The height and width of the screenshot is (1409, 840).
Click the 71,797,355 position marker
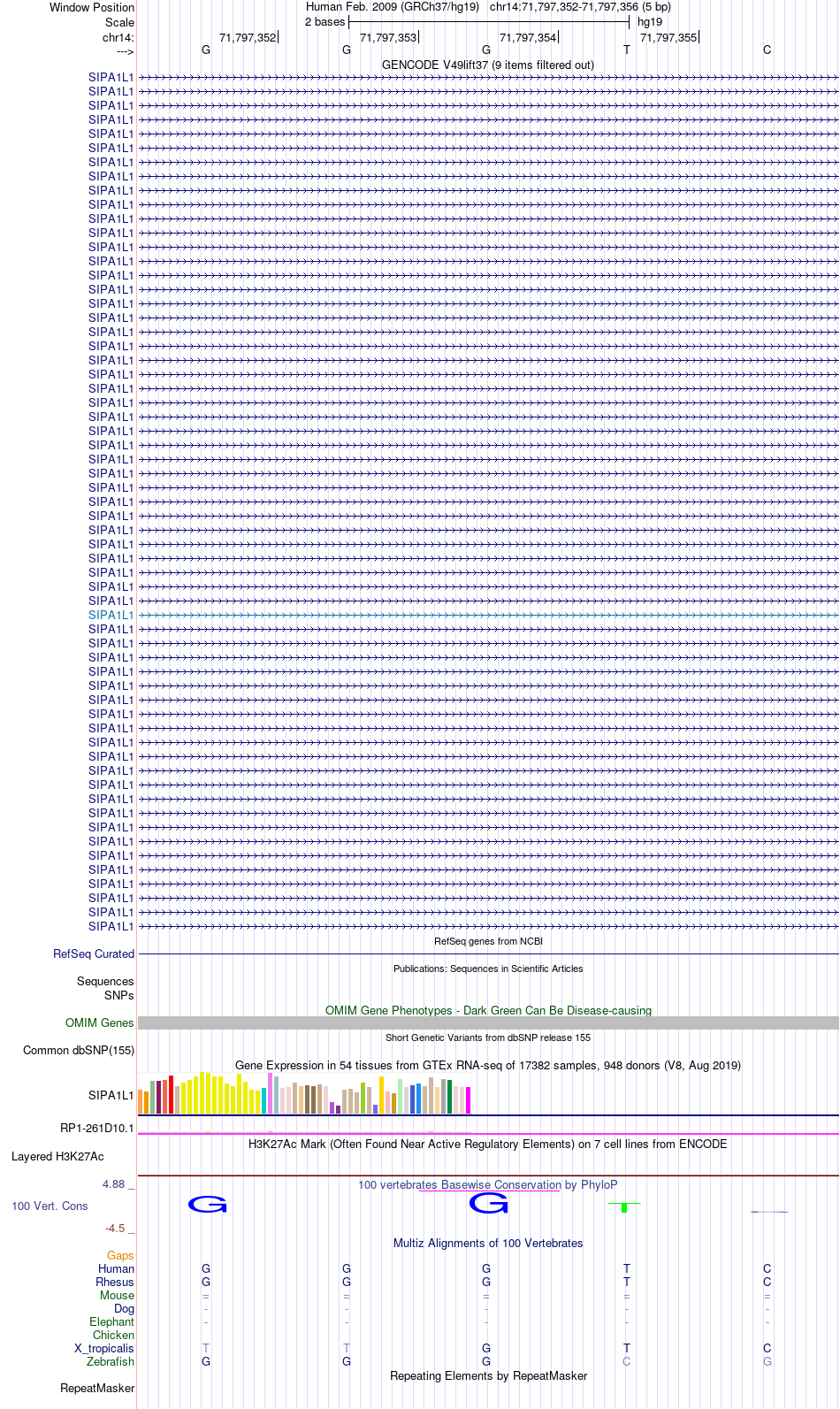pos(668,37)
